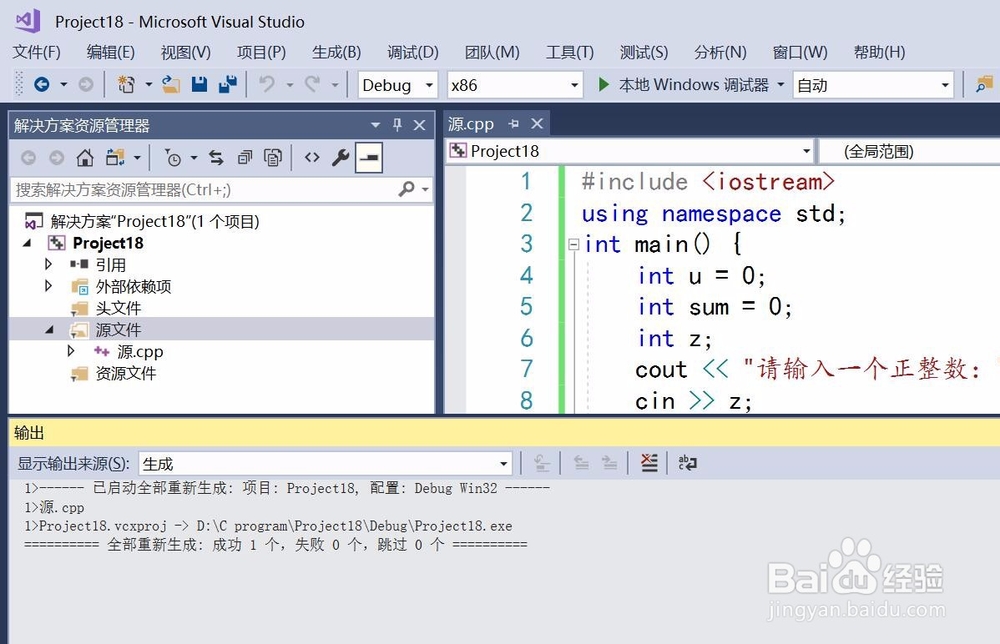
Task: Click Collapse All icon in Solution Explorer
Action: pos(245,157)
